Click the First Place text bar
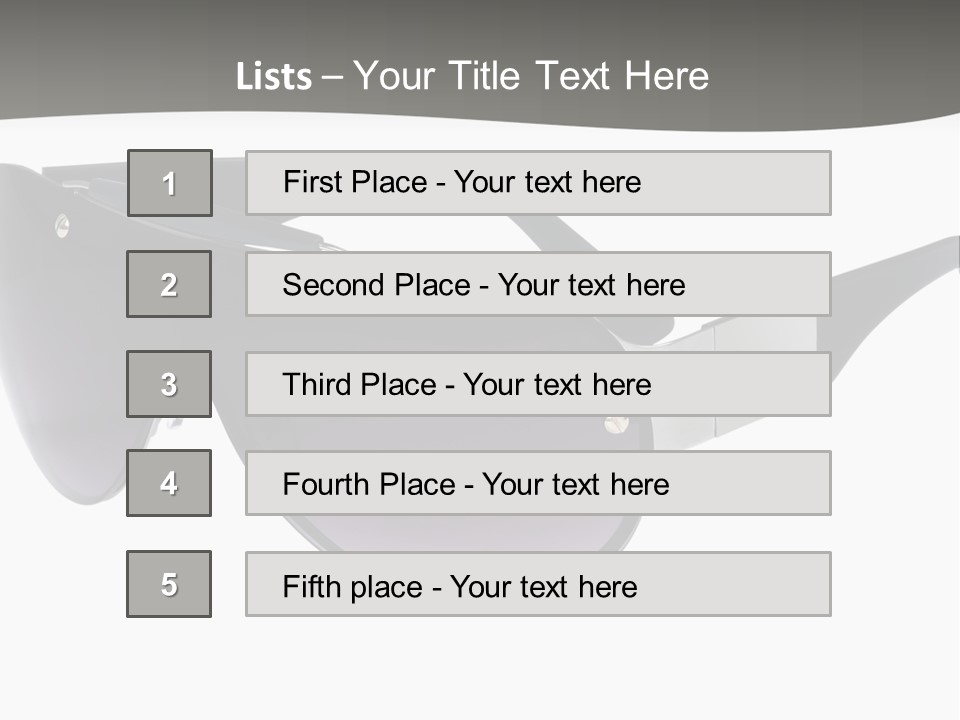Image resolution: width=960 pixels, height=720 pixels. 538,183
